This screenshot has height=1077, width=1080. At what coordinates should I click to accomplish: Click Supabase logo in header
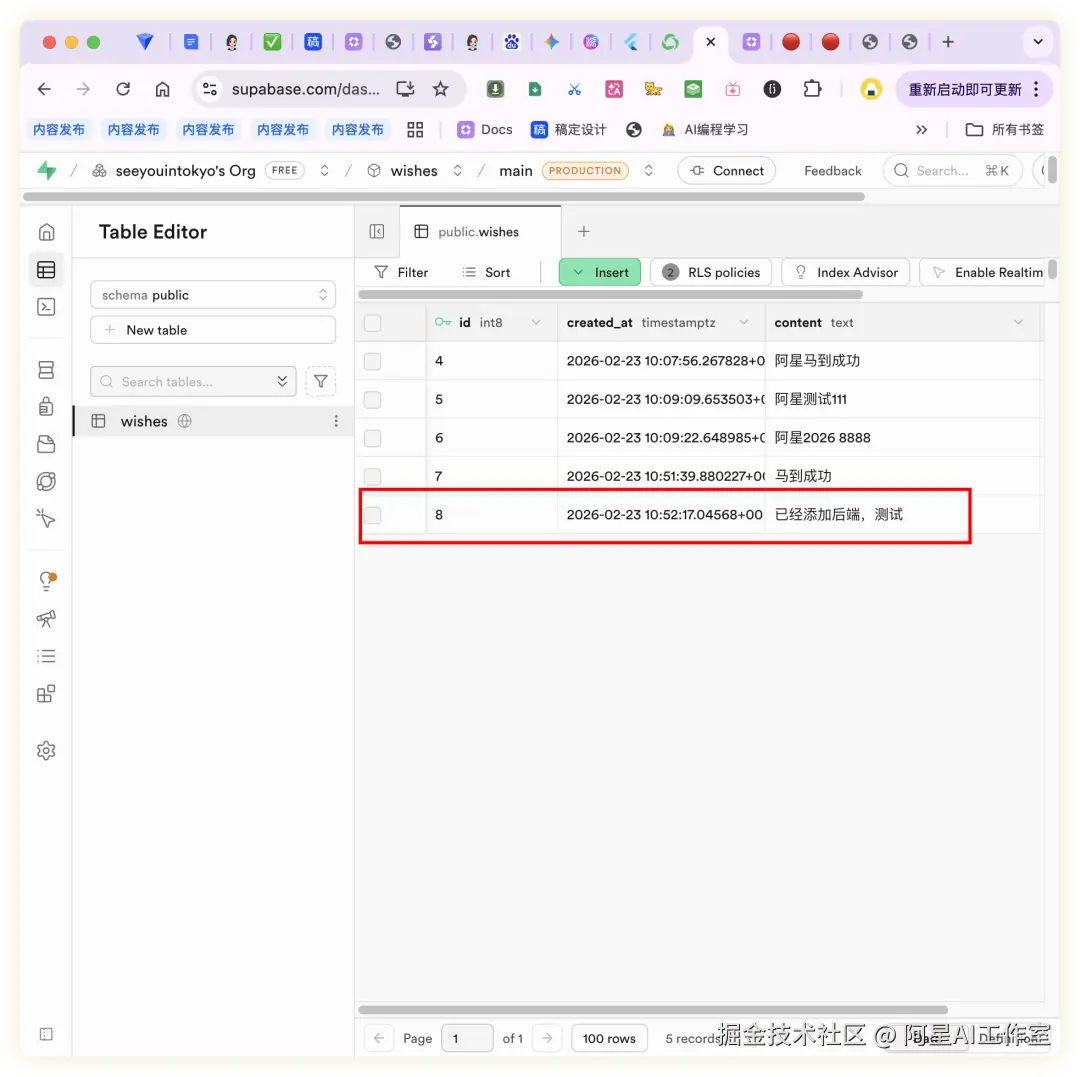pos(47,170)
